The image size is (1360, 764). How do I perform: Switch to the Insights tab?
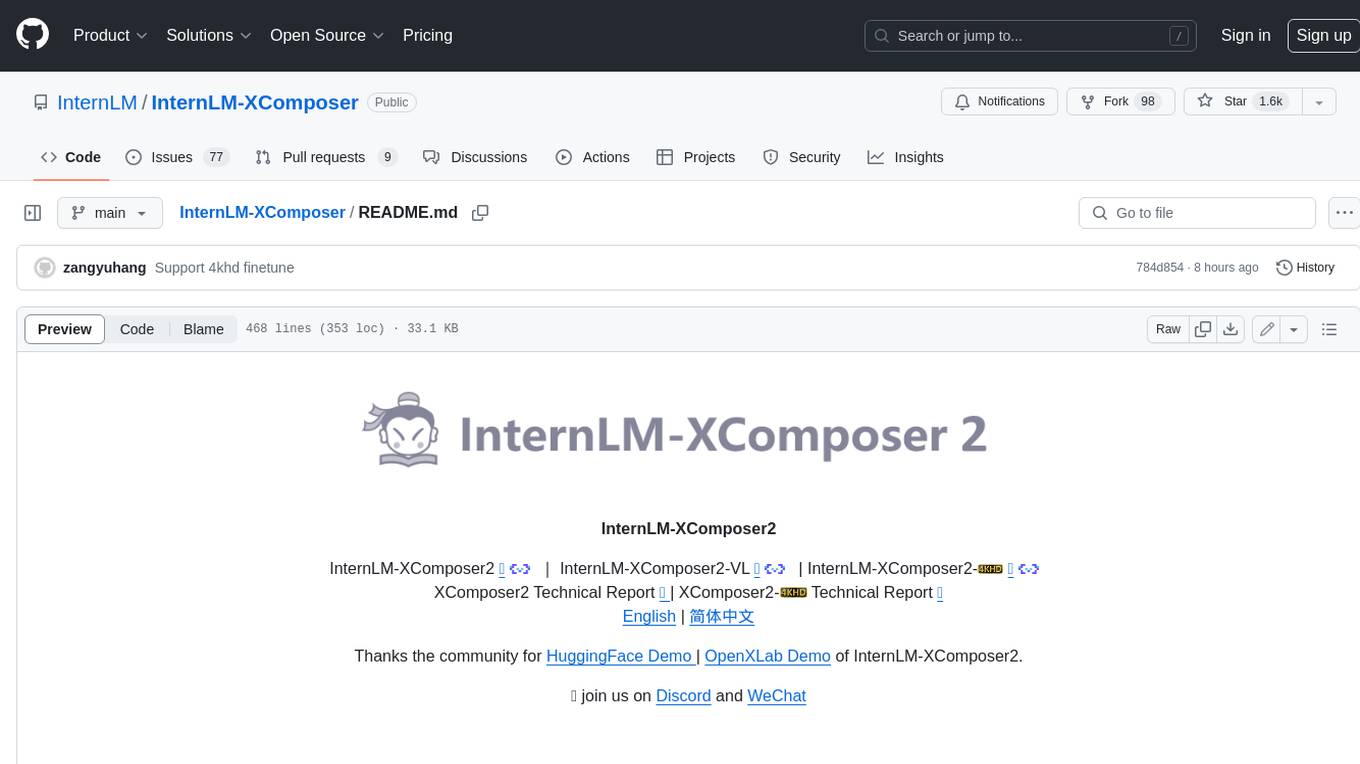[905, 157]
